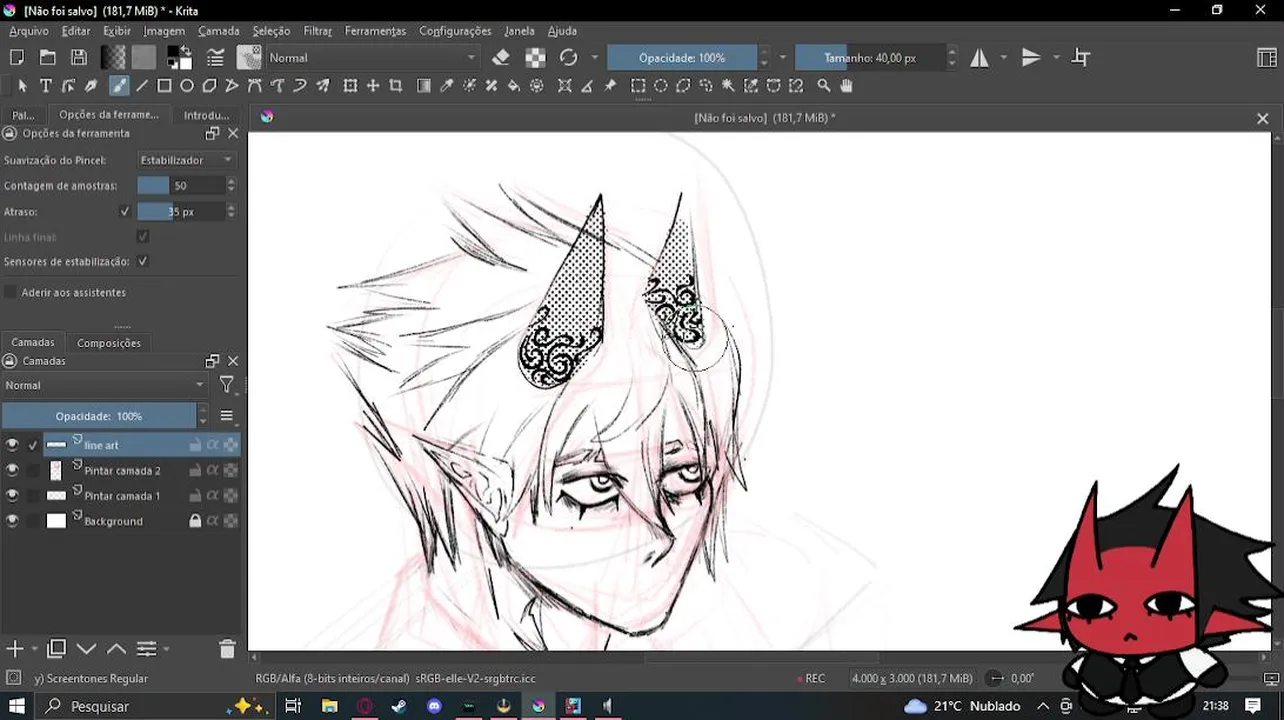
Task: Unlock the Background layer lock icon
Action: pyautogui.click(x=195, y=521)
